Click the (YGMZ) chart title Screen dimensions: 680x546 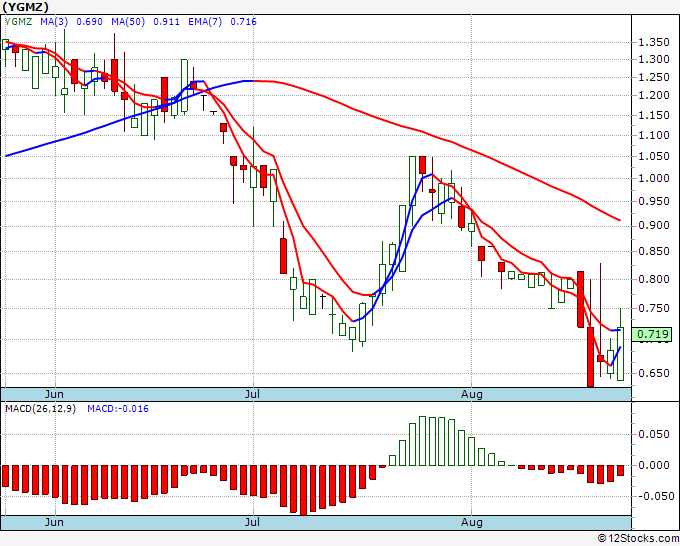(x=25, y=7)
